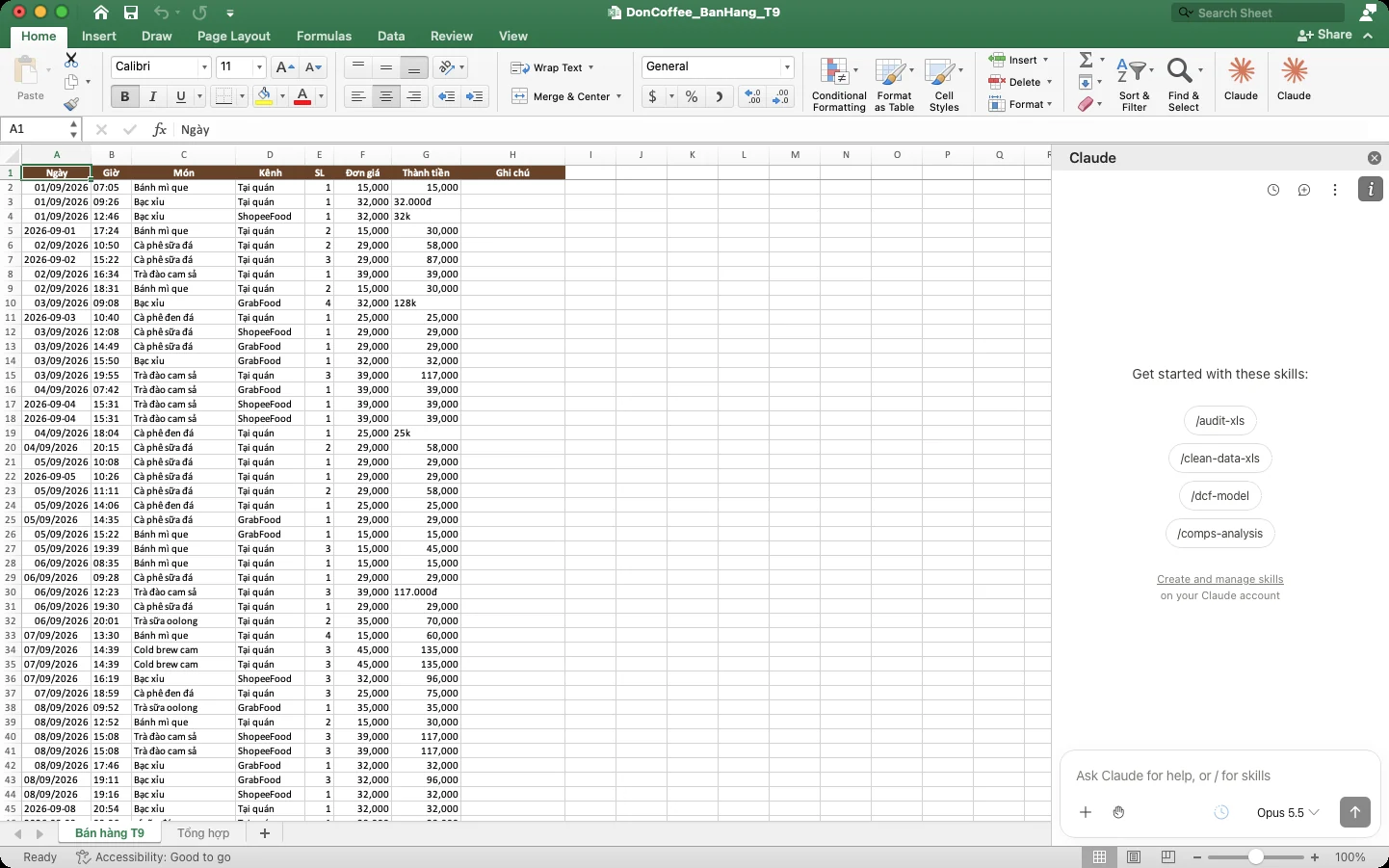Expand the Merge & Center dropdown arrow
Screen dimensions: 1389x868
[x=618, y=96]
